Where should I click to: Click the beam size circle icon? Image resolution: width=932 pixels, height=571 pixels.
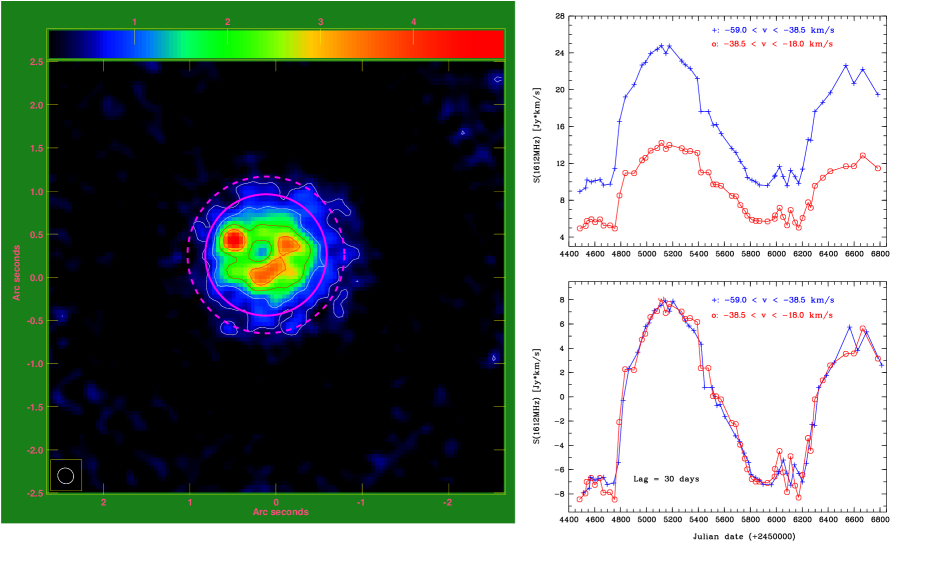point(65,475)
